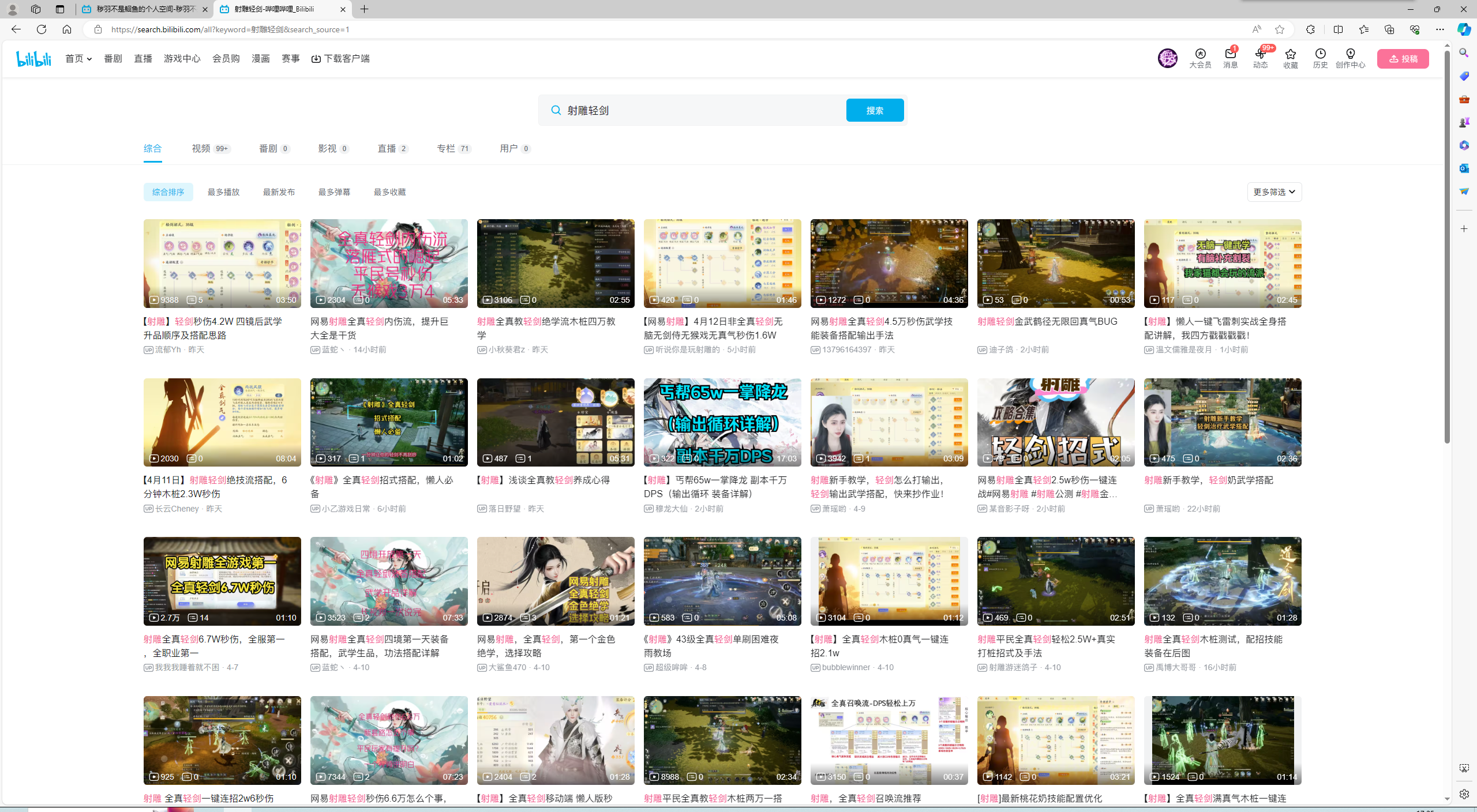The image size is (1477, 812).
Task: Select the 最多播放 sort option
Action: 223,192
